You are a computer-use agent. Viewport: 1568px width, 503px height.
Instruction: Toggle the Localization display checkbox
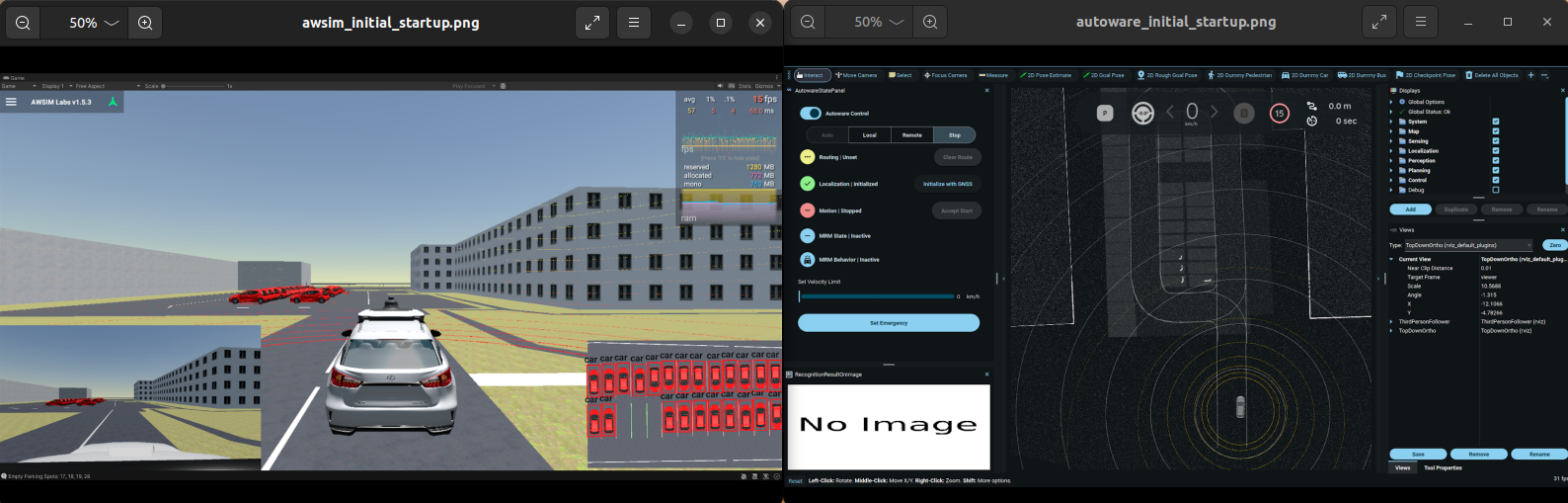coord(1496,151)
